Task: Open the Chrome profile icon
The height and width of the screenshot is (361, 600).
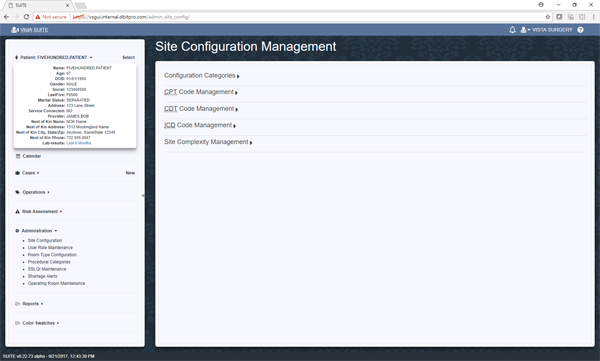Action: point(541,5)
